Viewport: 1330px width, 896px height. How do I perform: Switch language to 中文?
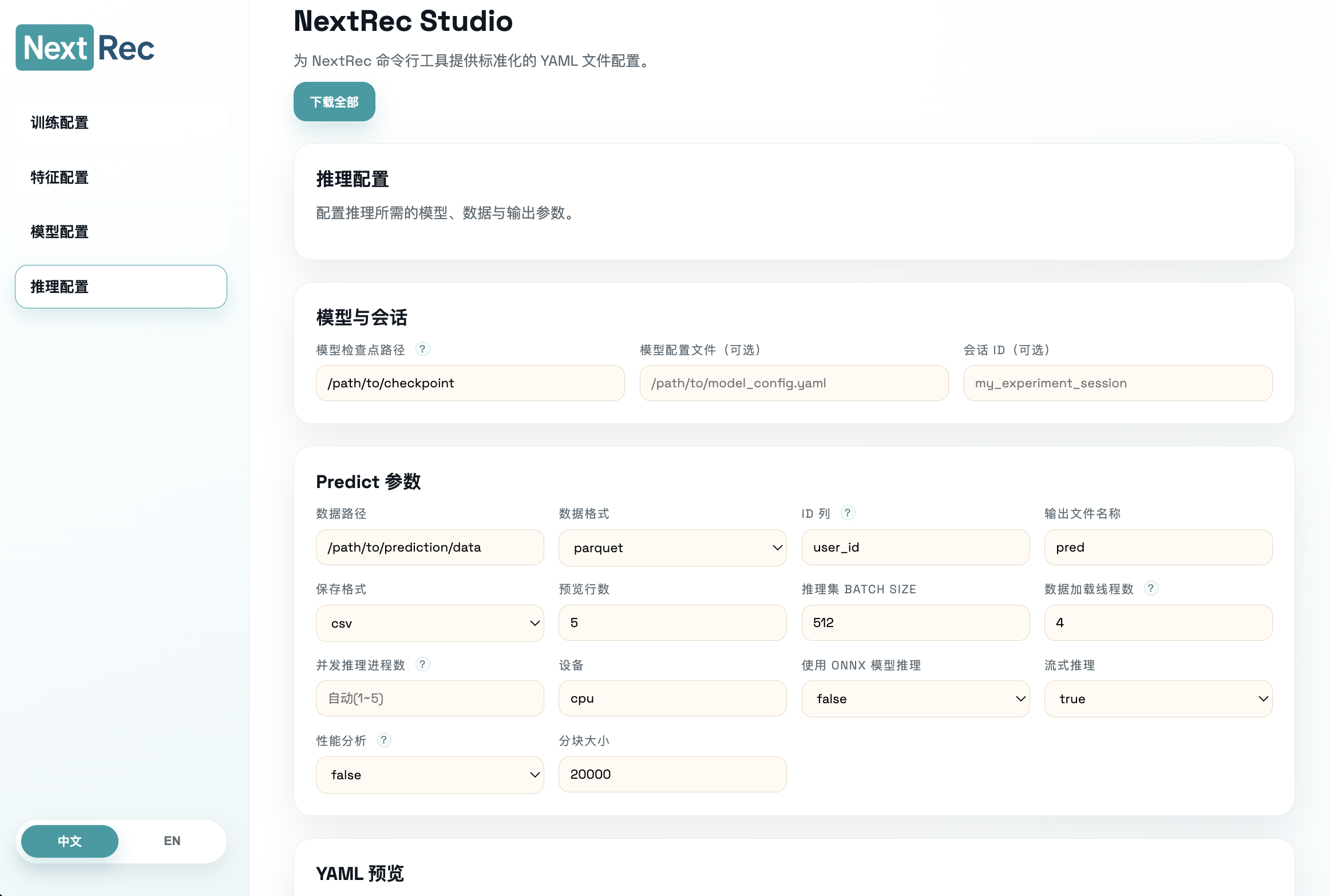point(70,841)
